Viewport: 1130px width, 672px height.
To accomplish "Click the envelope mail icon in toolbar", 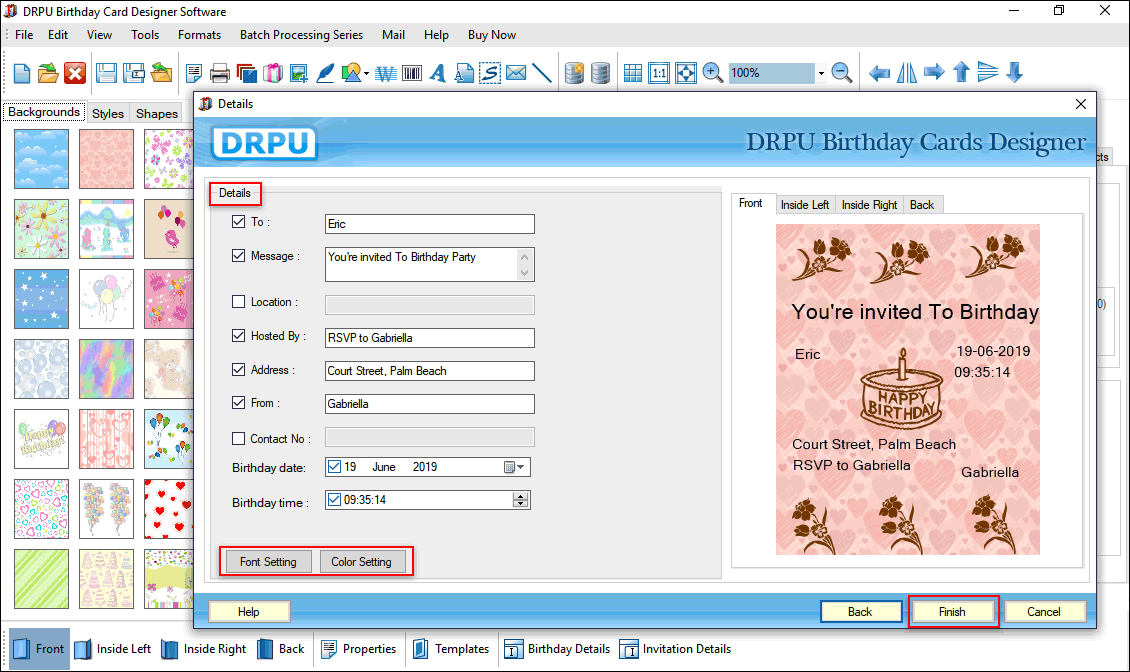I will [516, 73].
